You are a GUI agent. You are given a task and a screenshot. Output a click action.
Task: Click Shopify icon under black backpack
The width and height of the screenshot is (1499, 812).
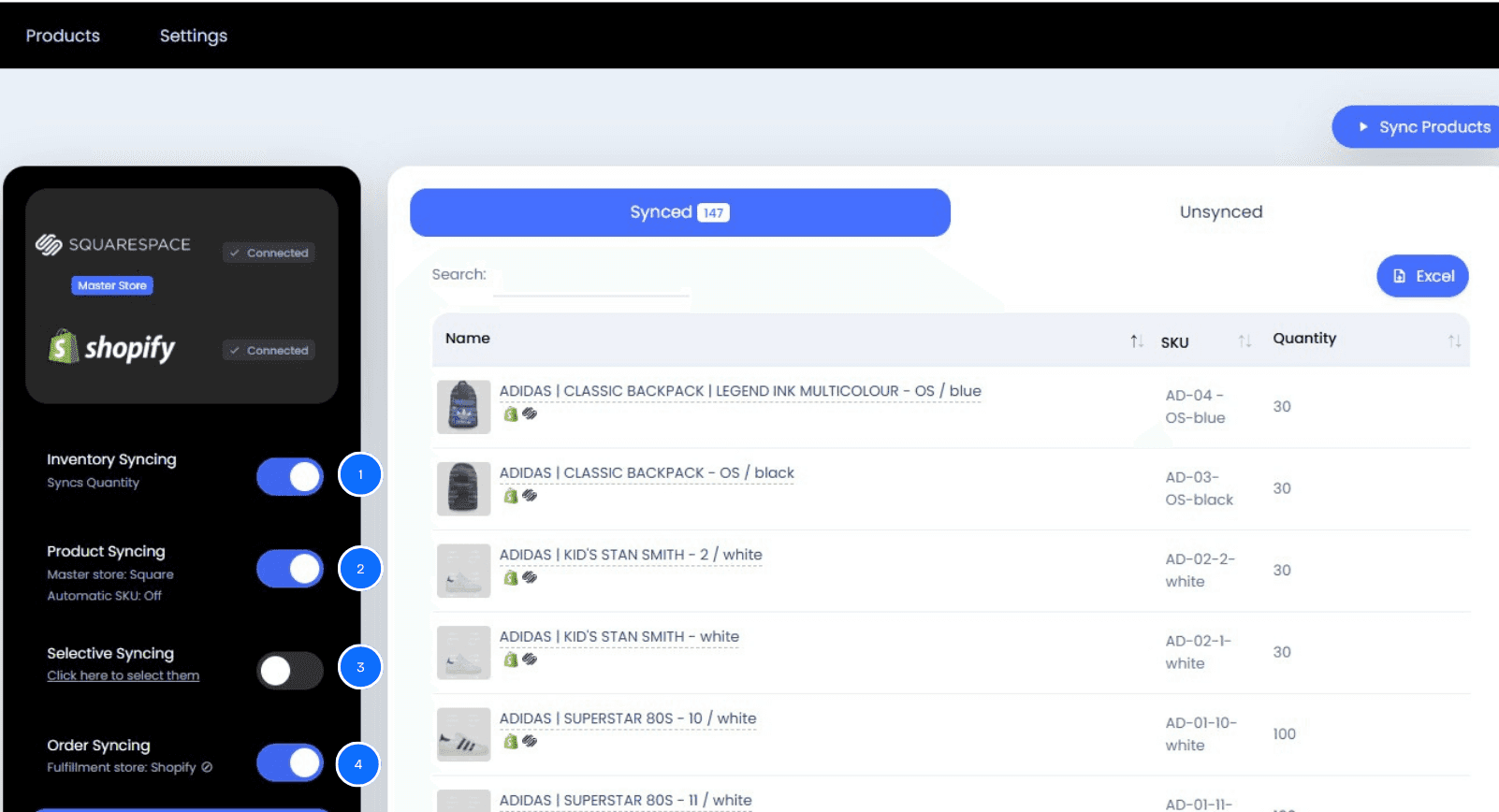coord(511,496)
